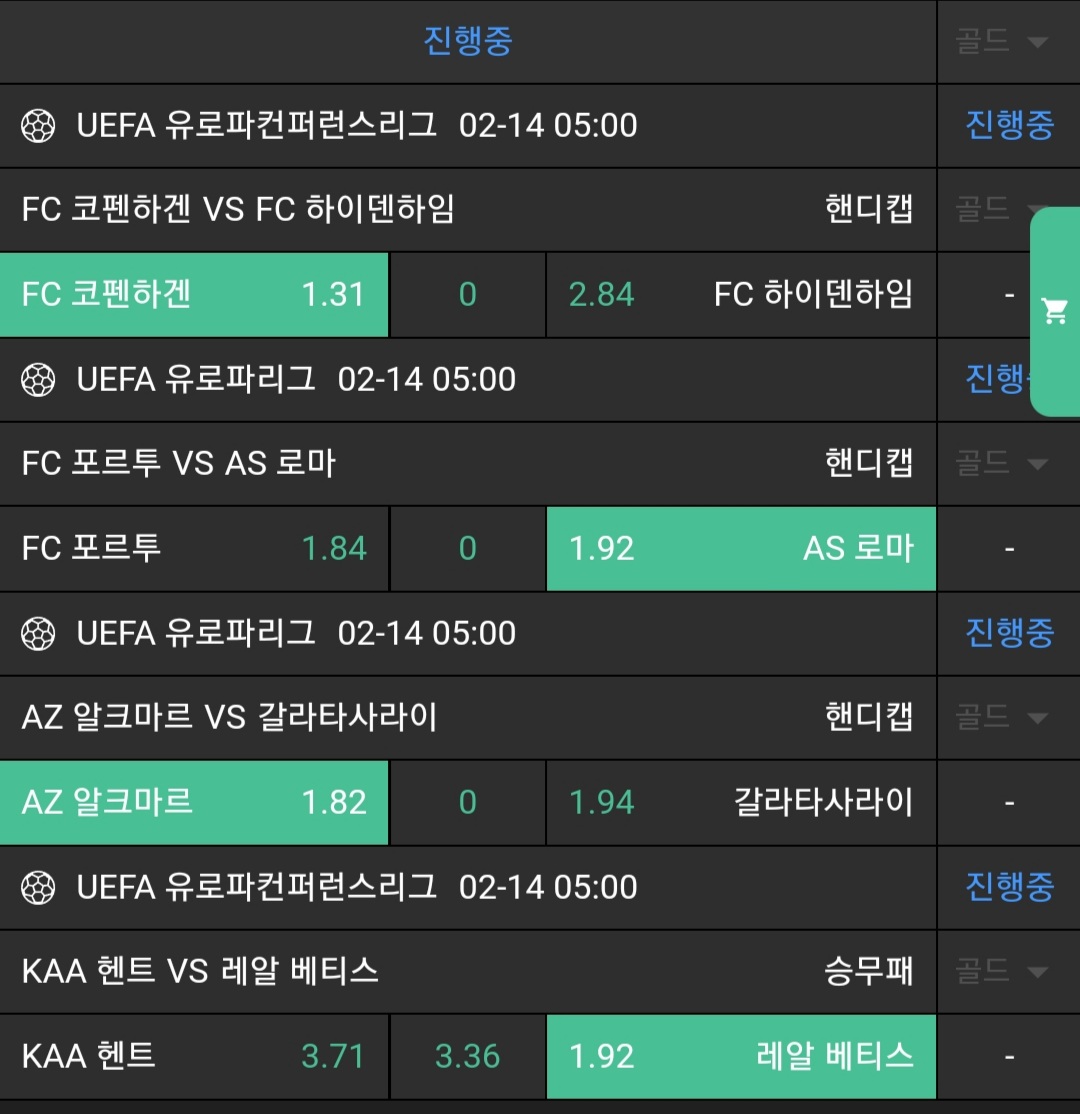Pick FC 포르투 at 1.84 odds
The image size is (1080, 1114).
tap(194, 549)
